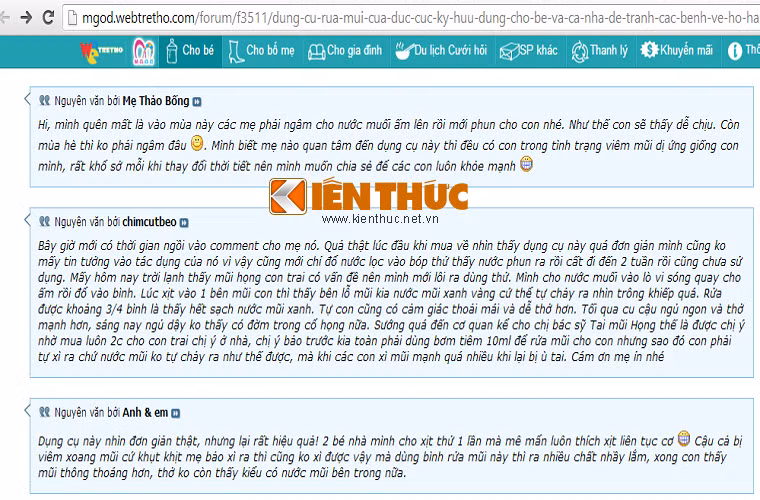View original post by Anh & em arrow icon

pos(175,413)
